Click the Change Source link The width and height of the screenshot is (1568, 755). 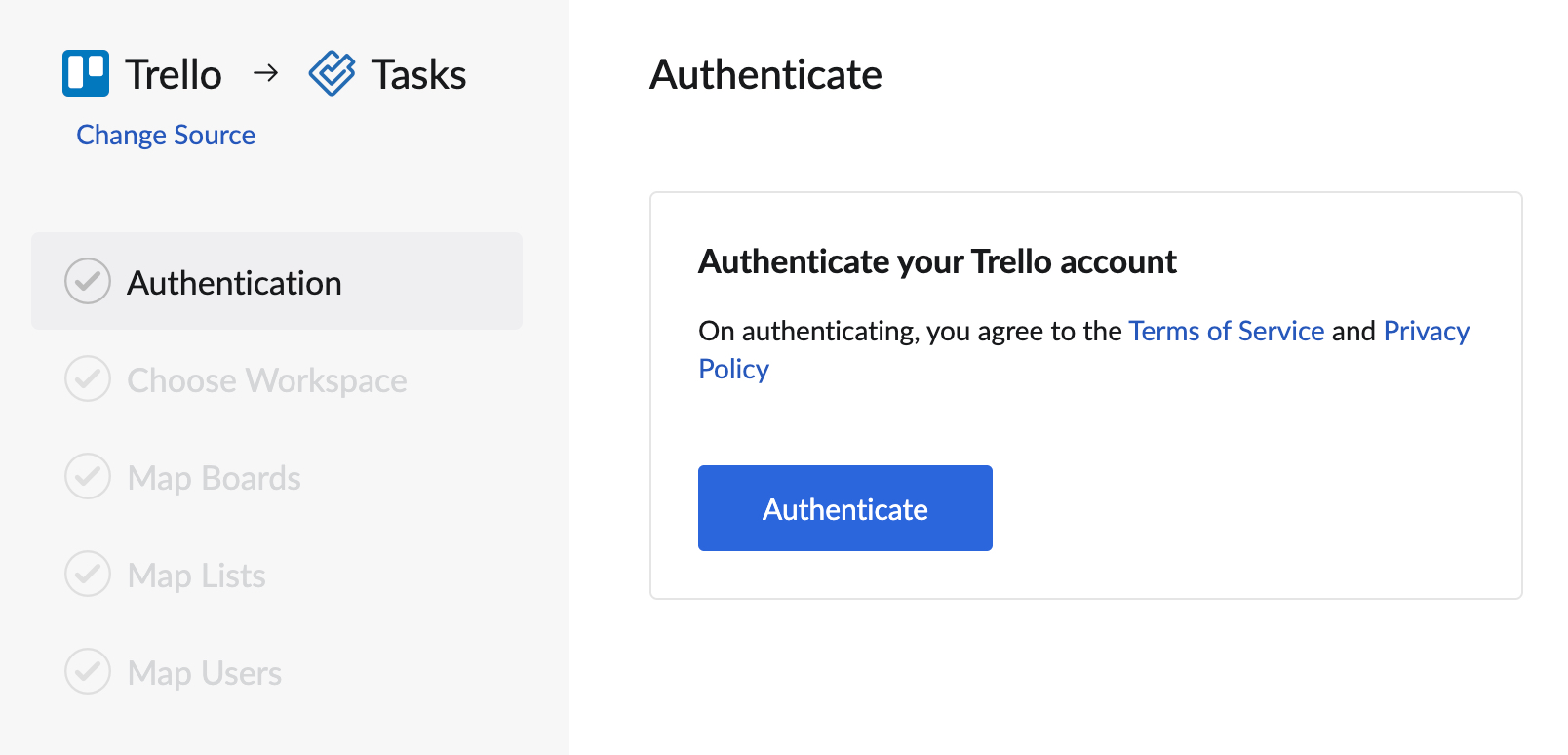(x=165, y=135)
